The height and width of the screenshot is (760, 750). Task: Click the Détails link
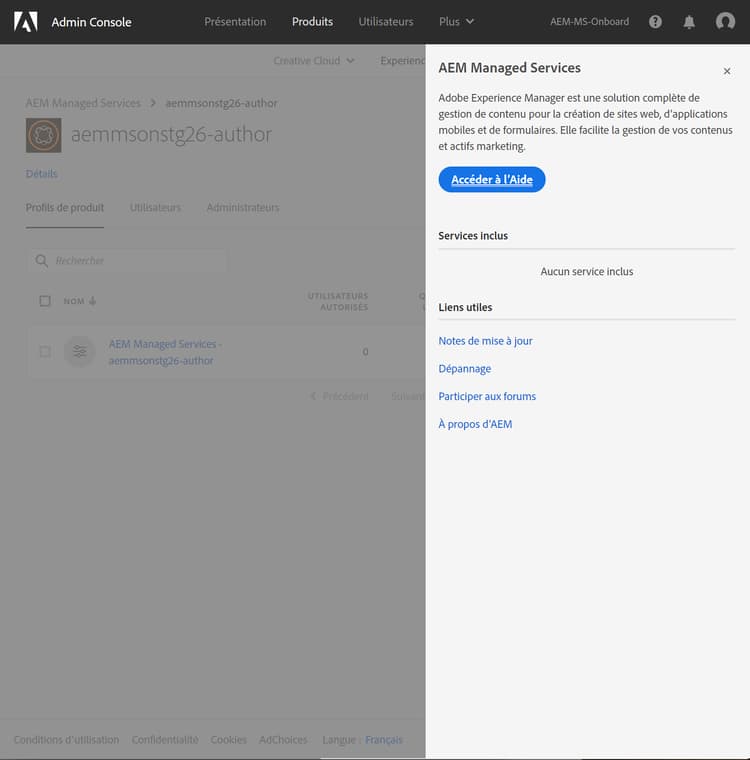coord(41,174)
